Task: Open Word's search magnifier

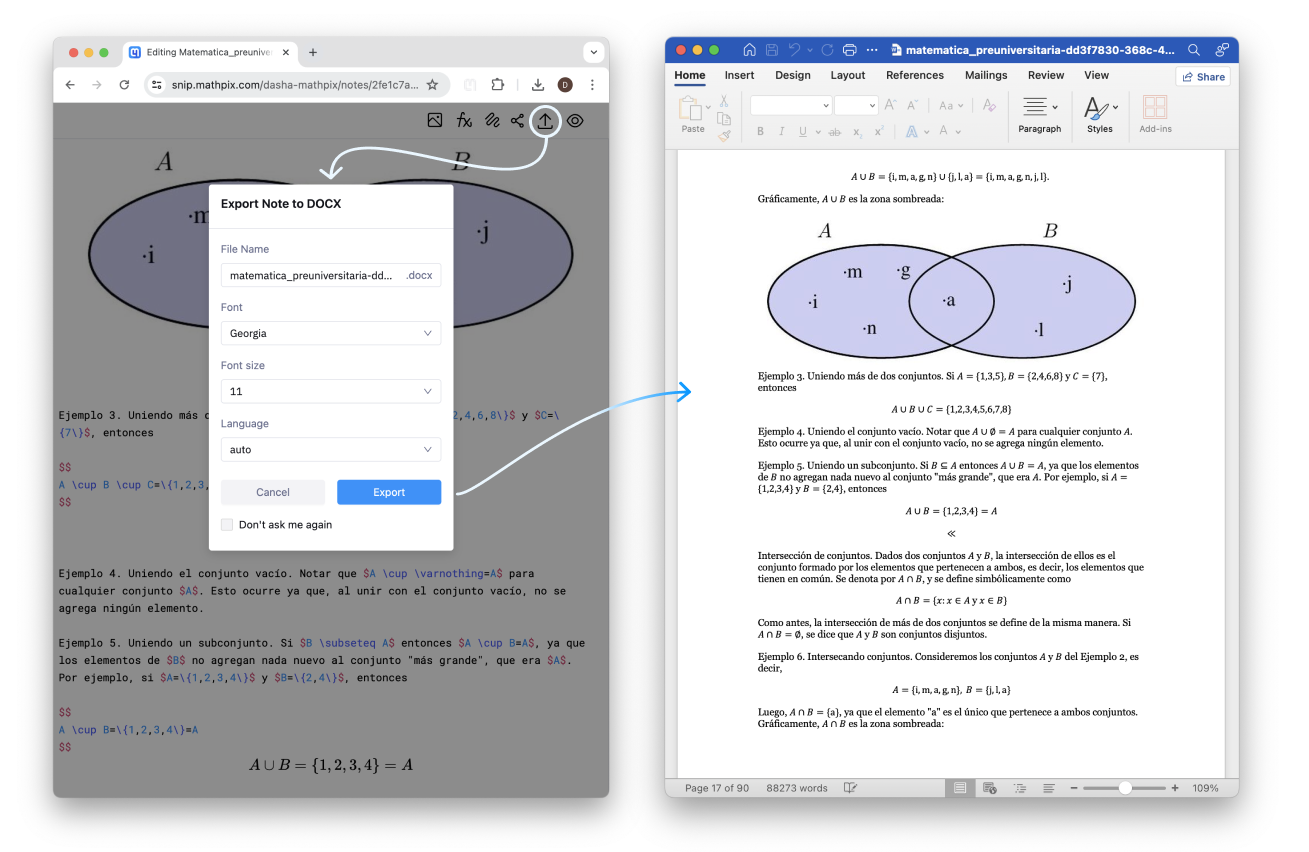Action: [1194, 49]
